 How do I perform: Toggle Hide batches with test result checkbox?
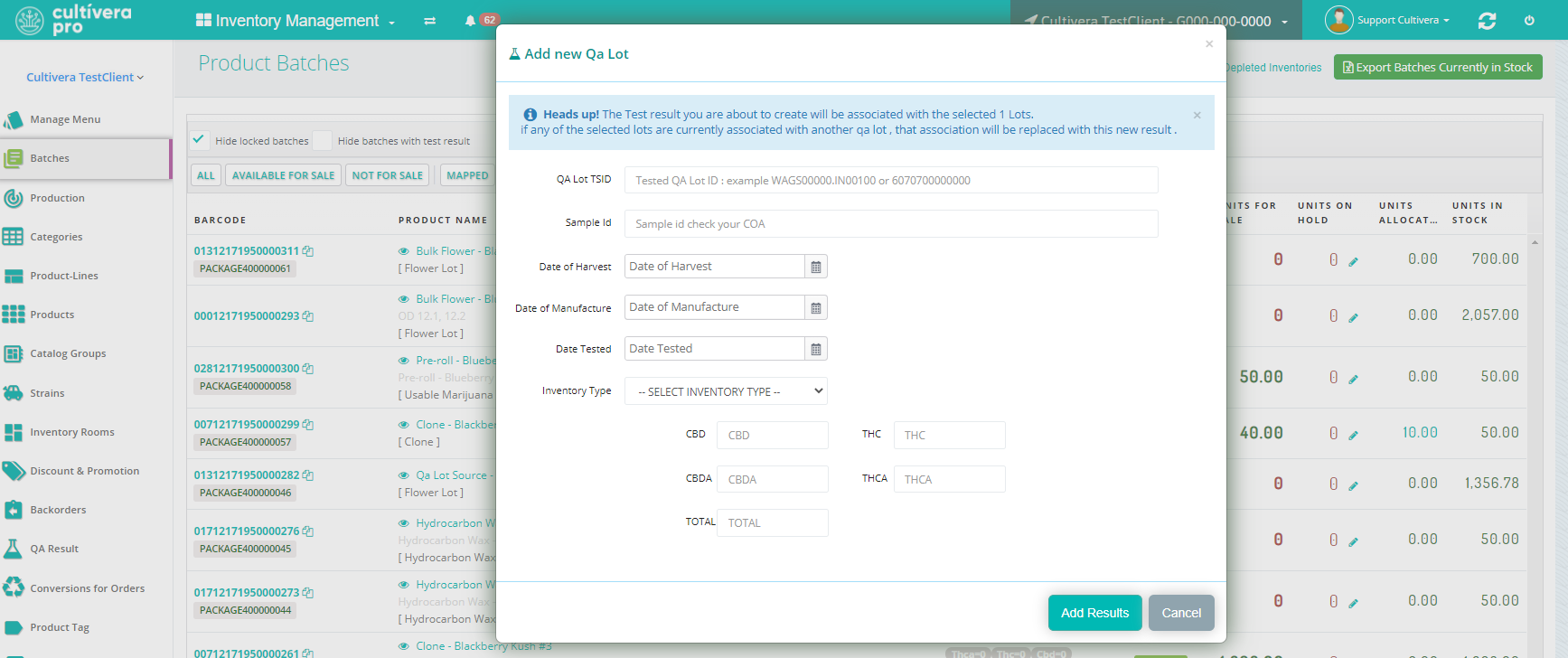click(322, 140)
